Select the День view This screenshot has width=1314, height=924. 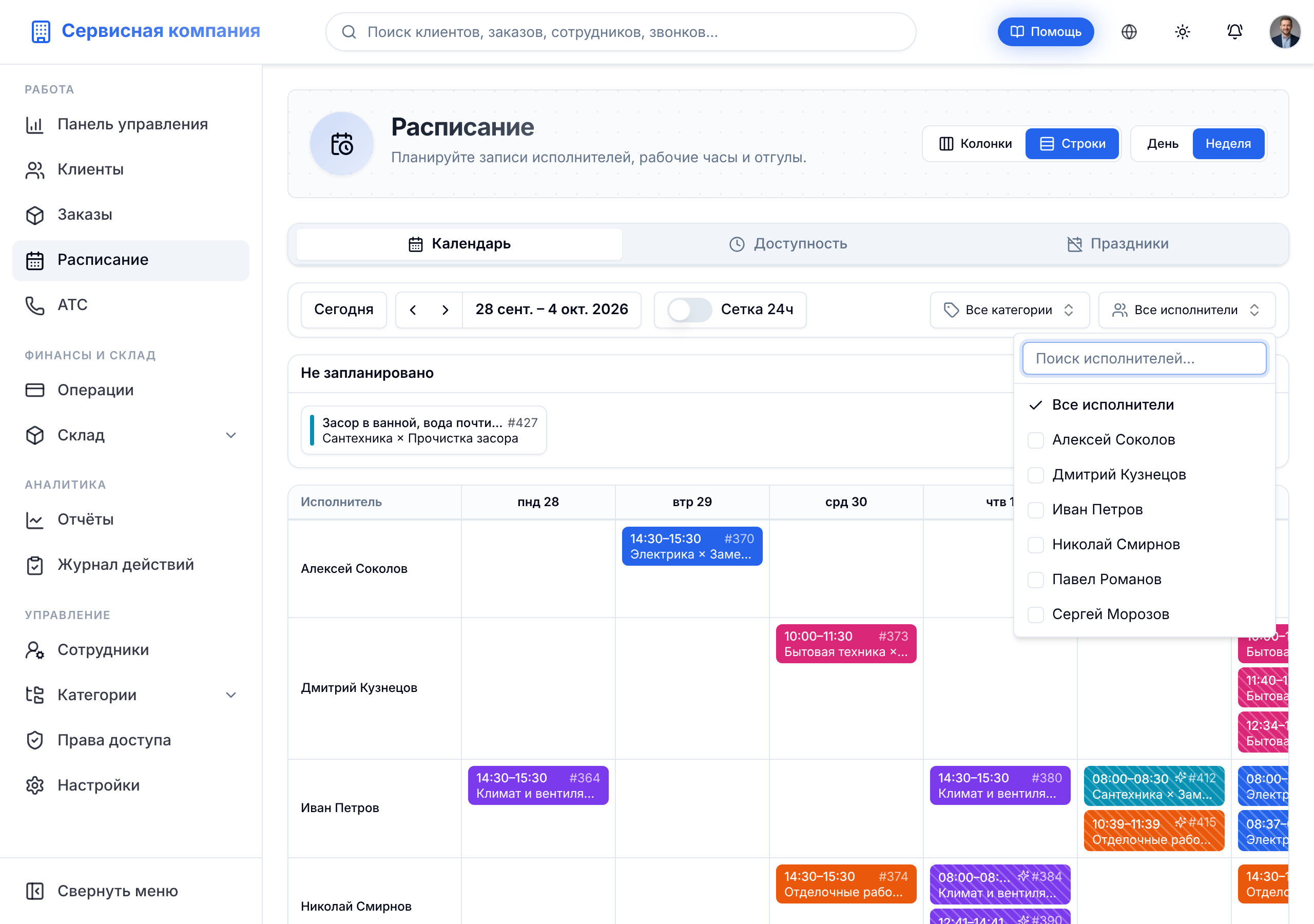[x=1163, y=144]
